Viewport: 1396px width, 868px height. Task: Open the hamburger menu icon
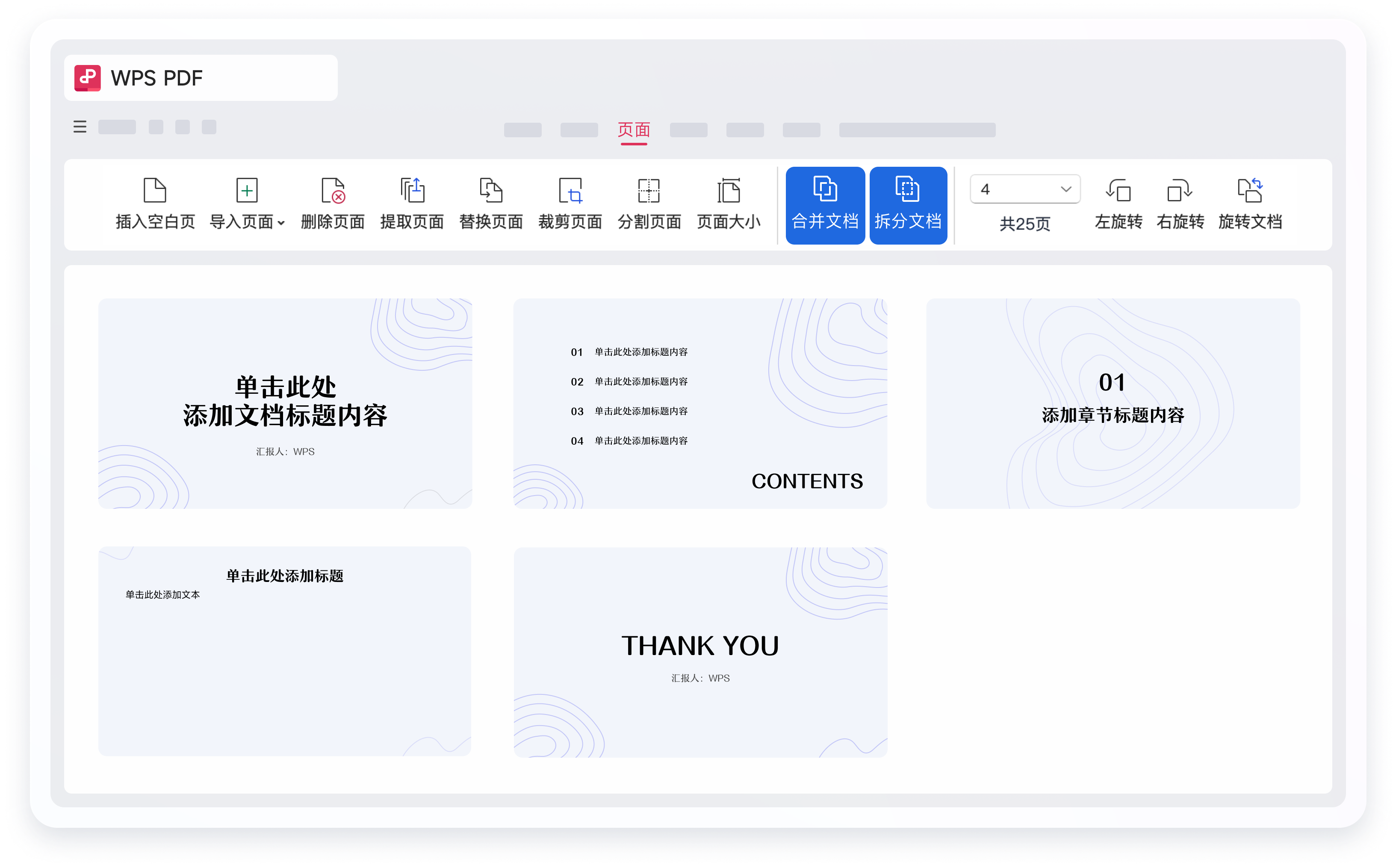click(80, 127)
